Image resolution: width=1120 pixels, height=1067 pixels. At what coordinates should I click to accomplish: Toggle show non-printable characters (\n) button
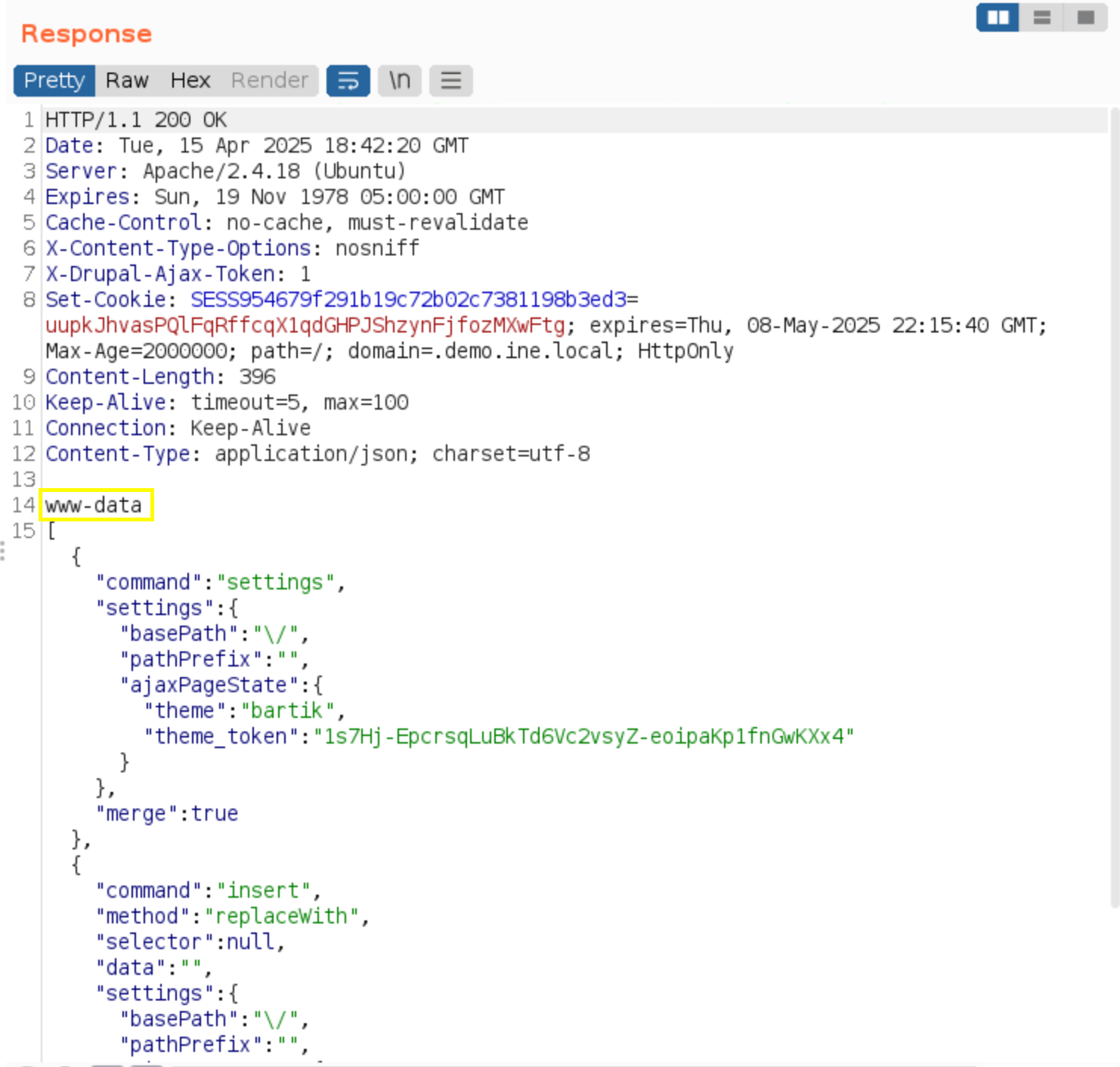click(399, 80)
